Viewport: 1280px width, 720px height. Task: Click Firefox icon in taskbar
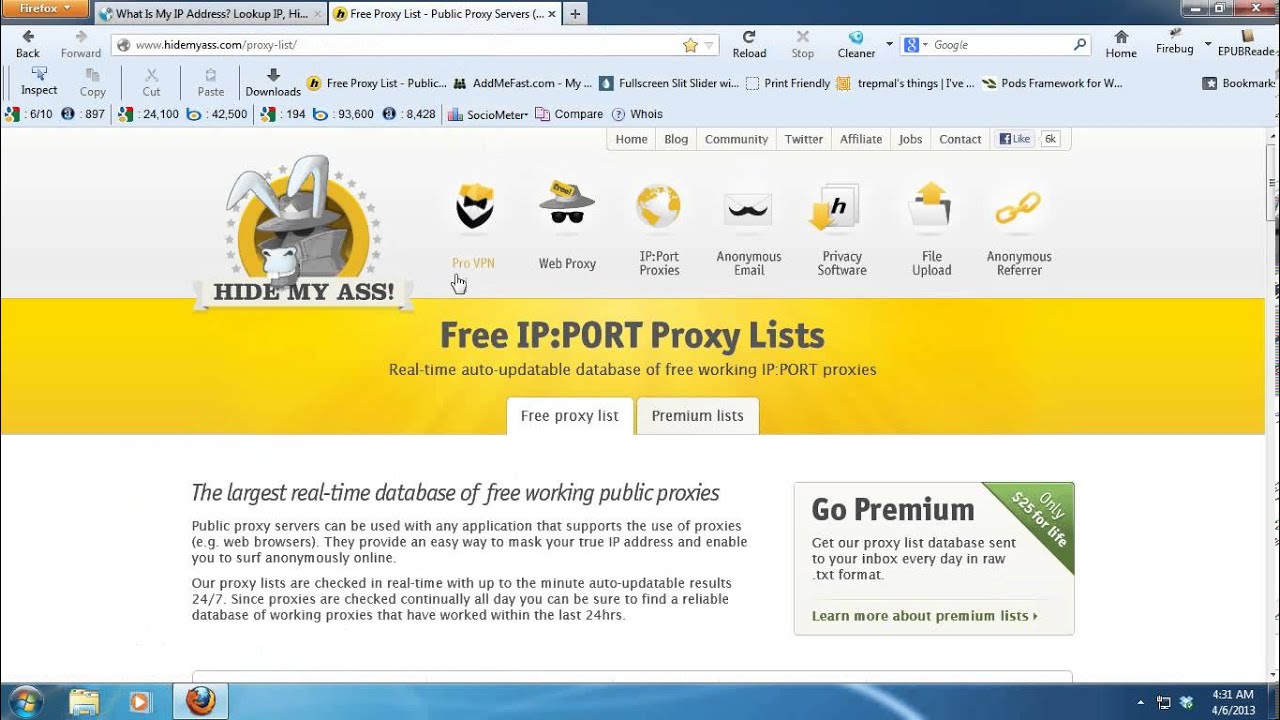click(201, 702)
